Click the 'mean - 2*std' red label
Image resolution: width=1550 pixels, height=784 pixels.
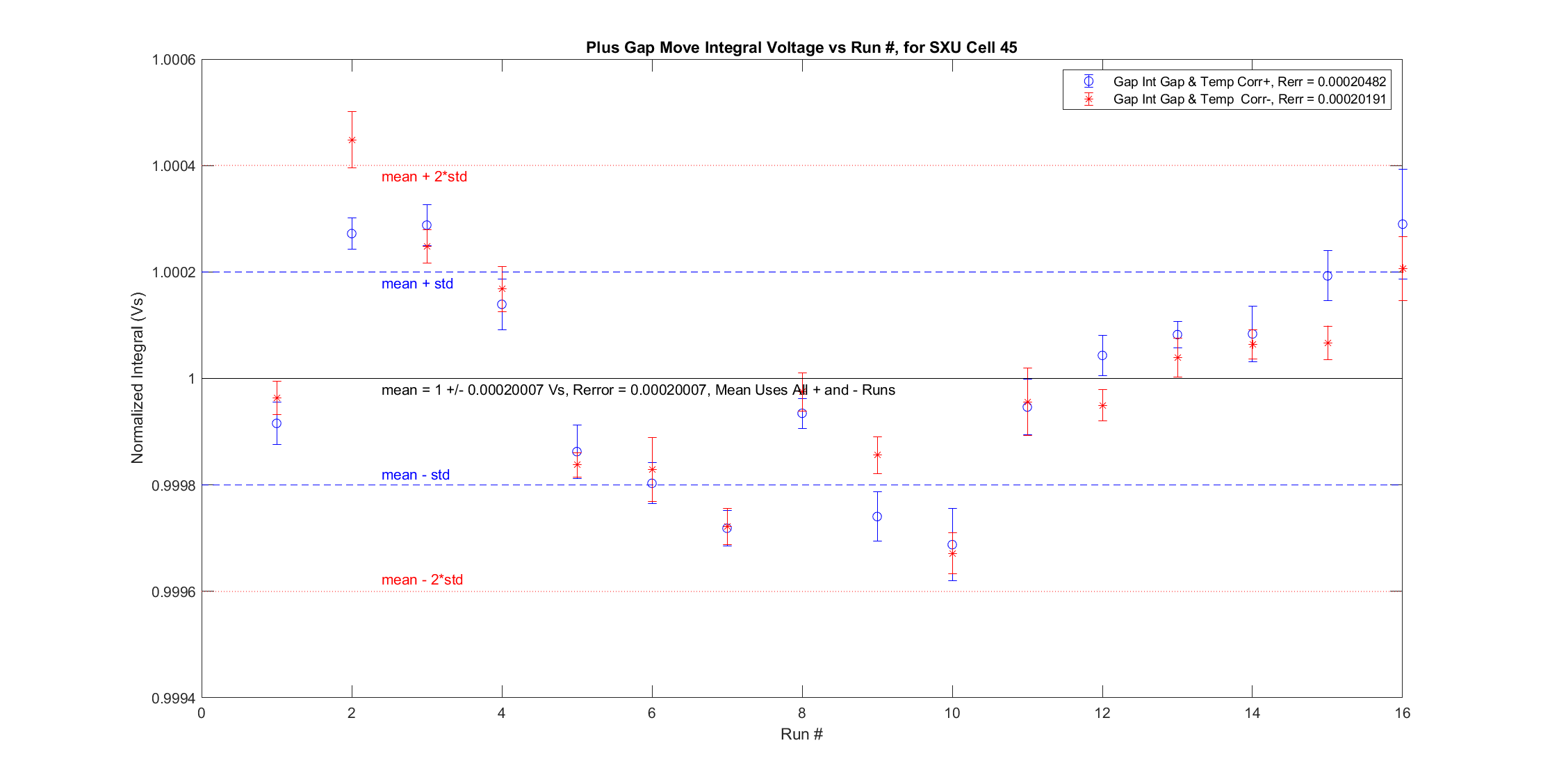coord(422,580)
